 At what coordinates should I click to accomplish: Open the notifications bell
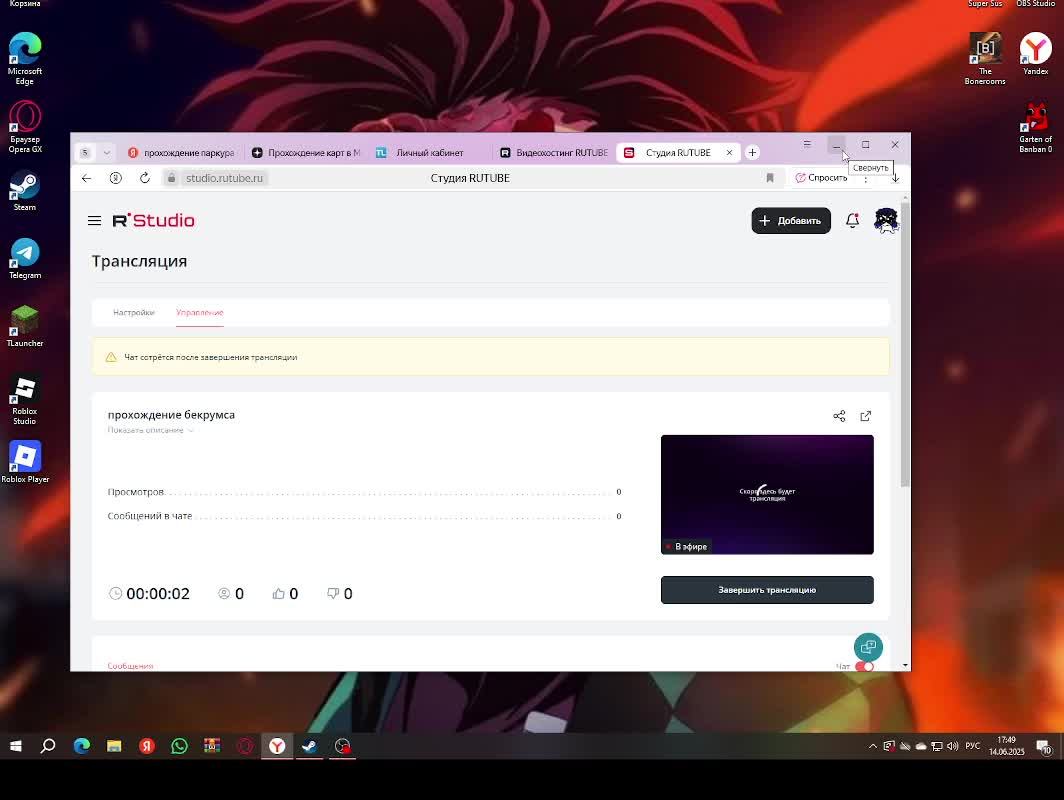852,221
